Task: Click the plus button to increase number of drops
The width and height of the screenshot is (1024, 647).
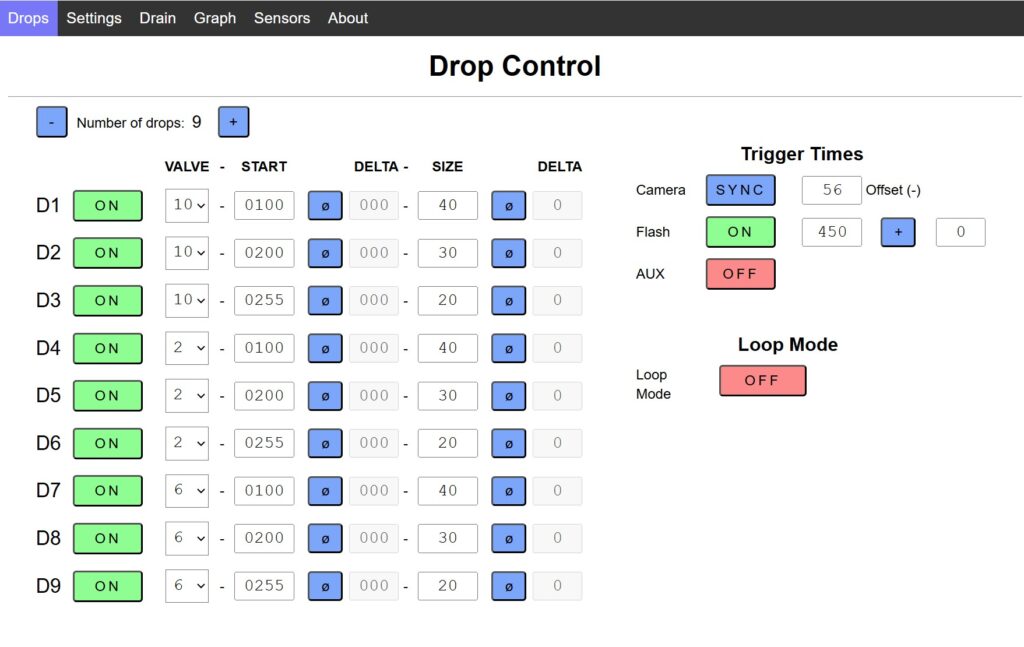Action: tap(233, 122)
